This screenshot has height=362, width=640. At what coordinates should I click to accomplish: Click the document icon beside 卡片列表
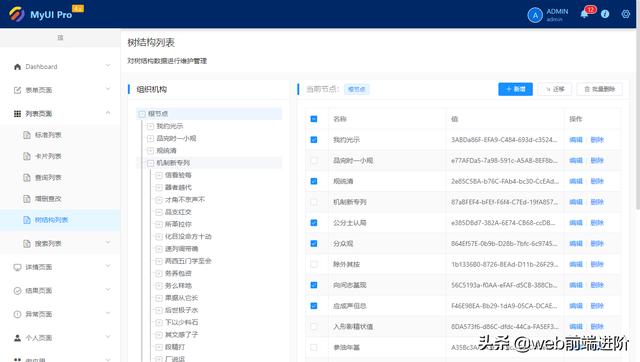coord(27,156)
